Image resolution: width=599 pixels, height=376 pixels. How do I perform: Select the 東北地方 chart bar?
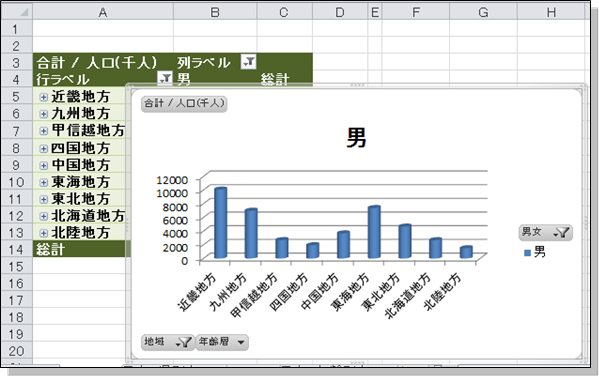click(405, 241)
